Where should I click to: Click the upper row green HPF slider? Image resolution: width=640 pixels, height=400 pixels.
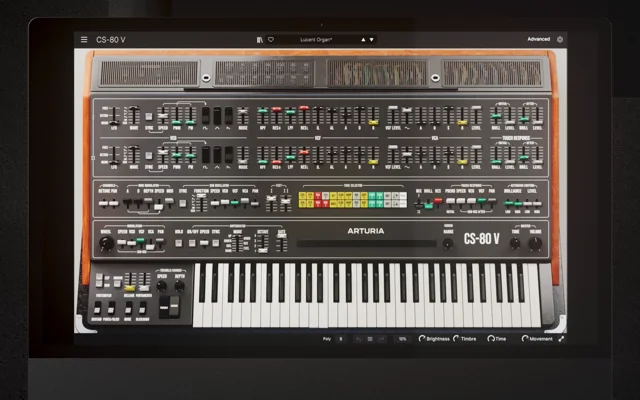click(263, 116)
